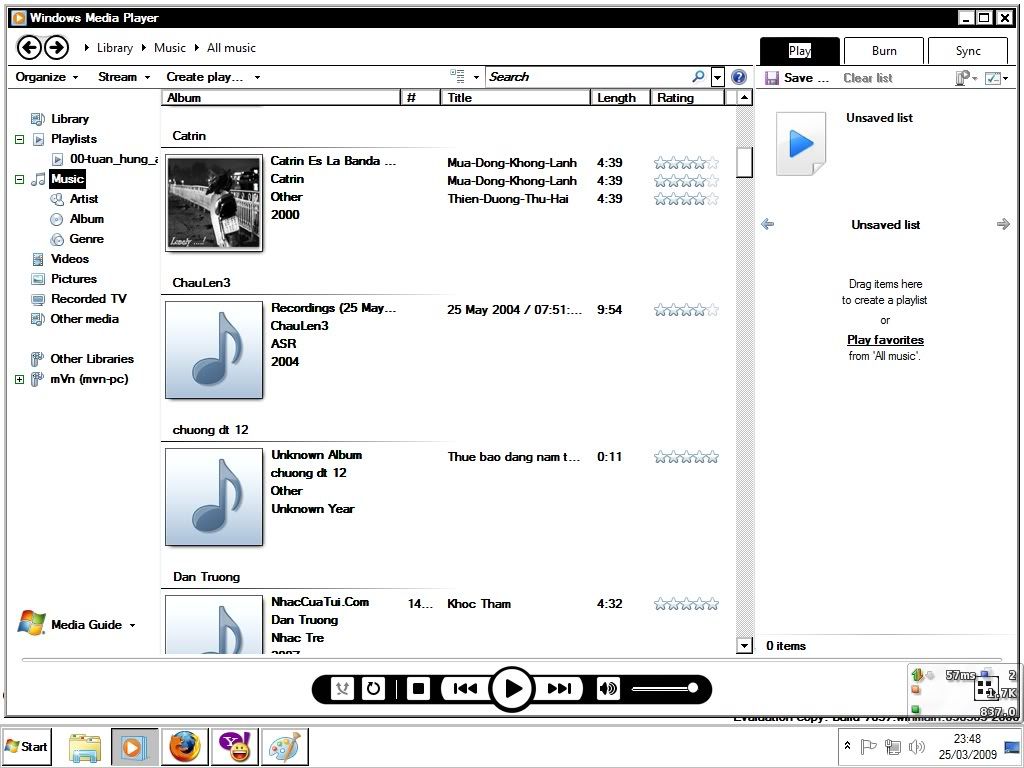This screenshot has height=768, width=1024.
Task: Open the Organize dropdown menu
Action: point(46,77)
